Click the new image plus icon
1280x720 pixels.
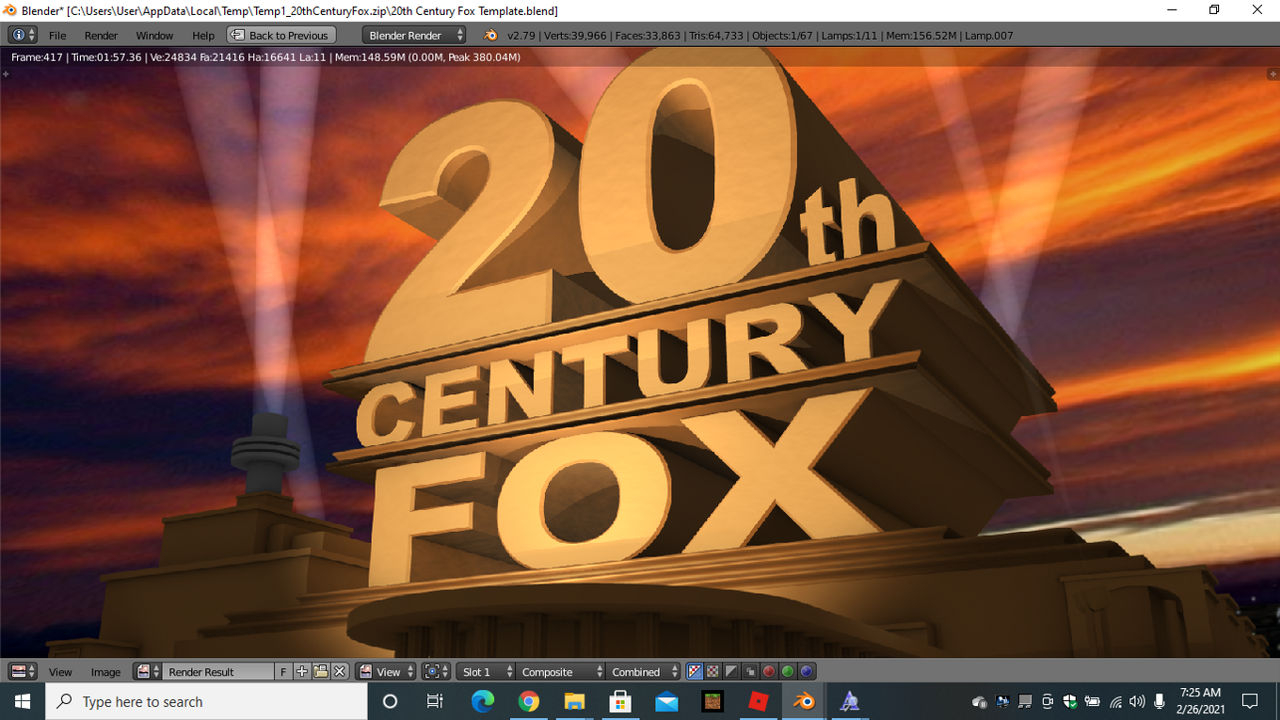point(302,672)
